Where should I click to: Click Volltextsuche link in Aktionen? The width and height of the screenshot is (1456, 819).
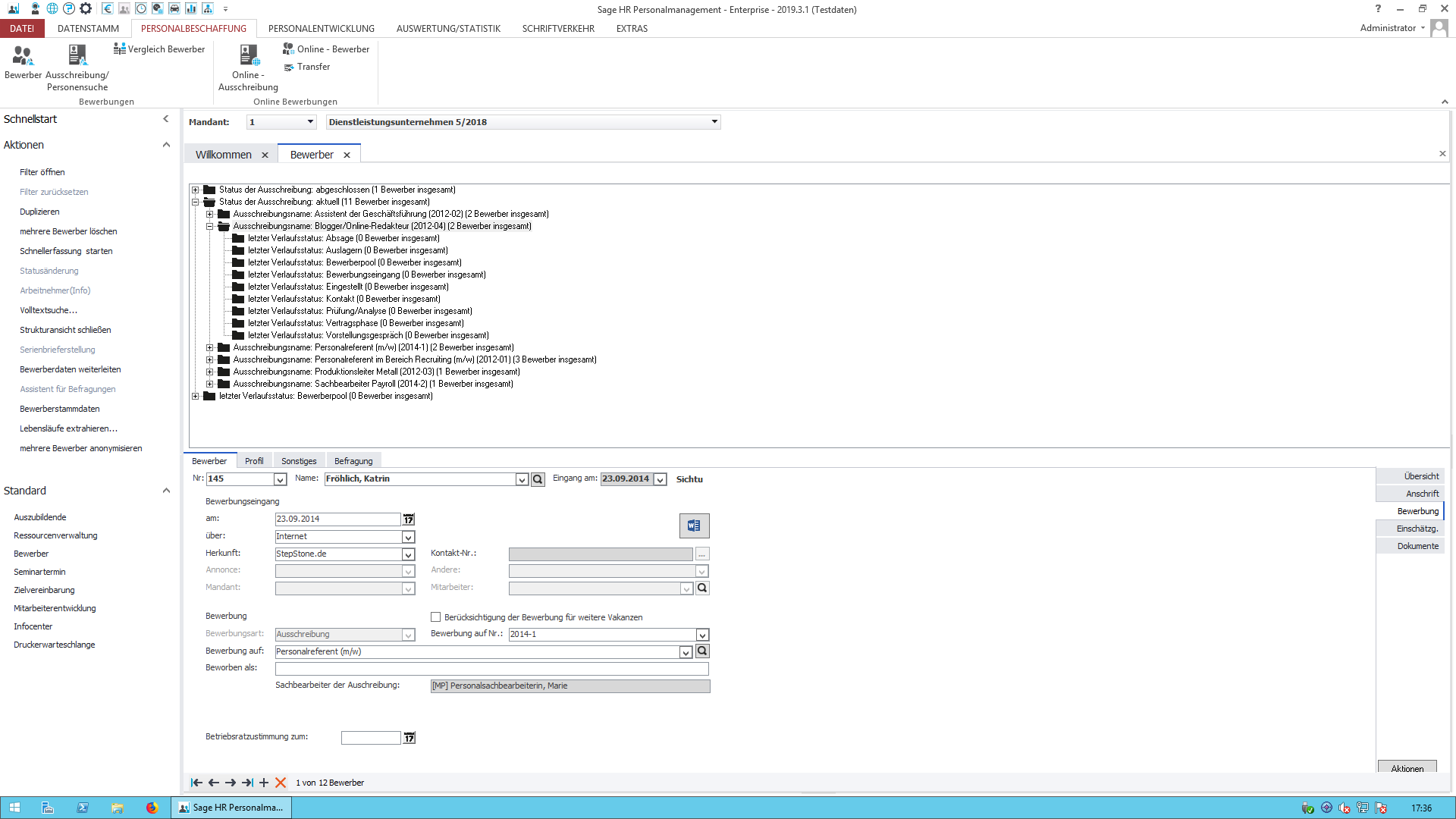click(x=48, y=310)
